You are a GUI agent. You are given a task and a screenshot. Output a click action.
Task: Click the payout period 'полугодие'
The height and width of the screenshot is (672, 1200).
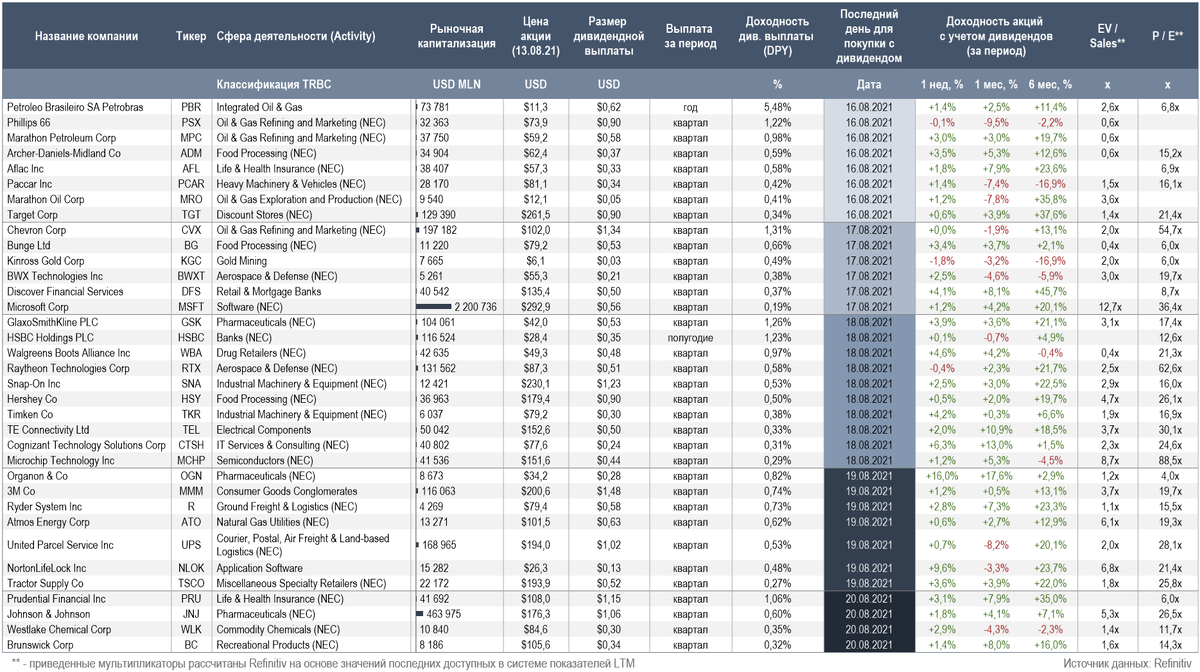(688, 338)
